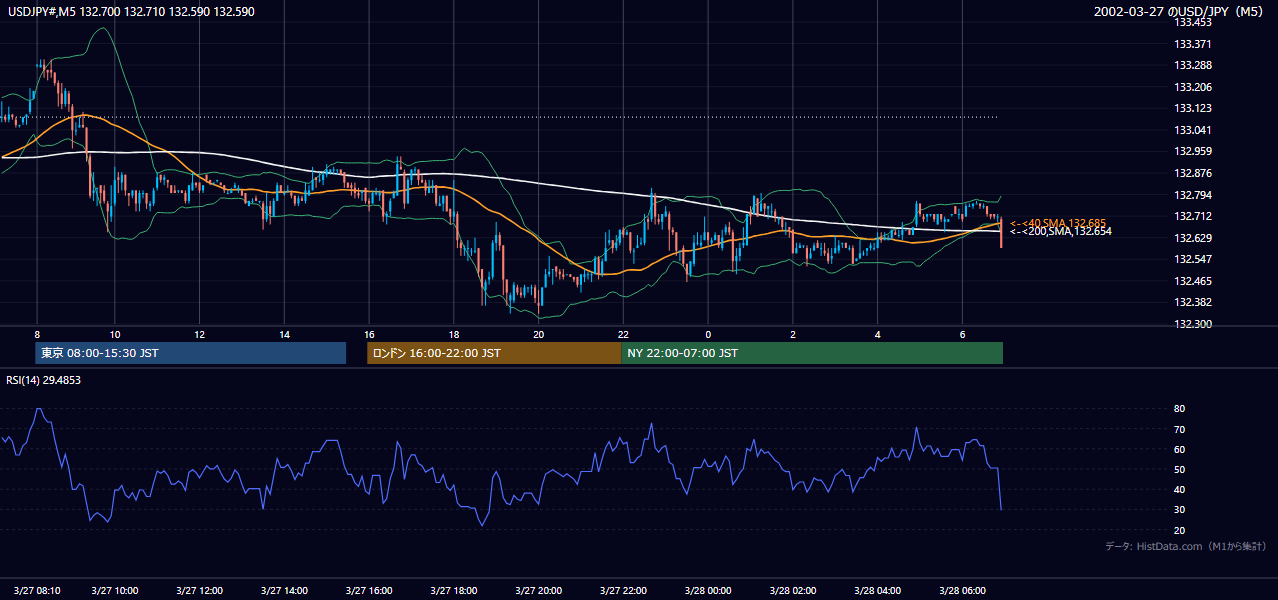Click the NY 22:00-07:00 JST session bar
This screenshot has width=1278, height=600.
click(x=812, y=353)
